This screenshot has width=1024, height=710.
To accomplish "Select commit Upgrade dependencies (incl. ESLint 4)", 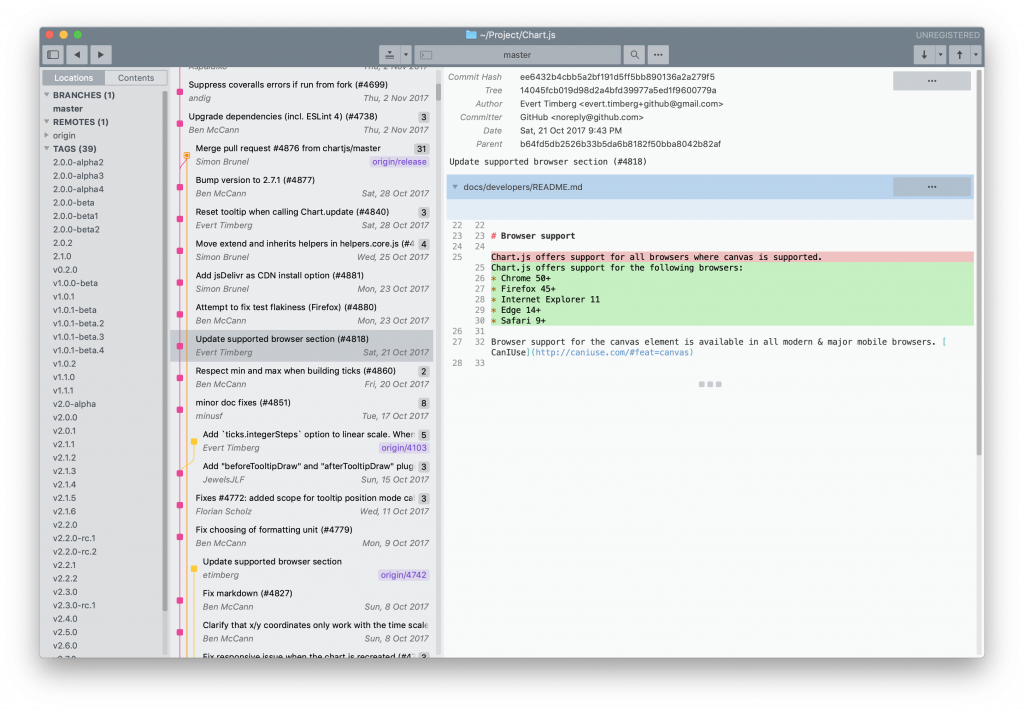I will (304, 123).
